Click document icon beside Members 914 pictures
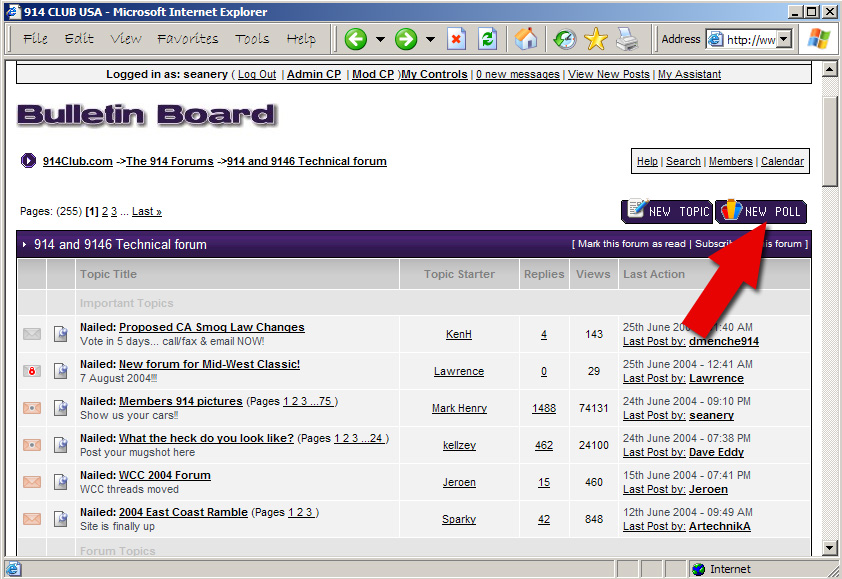The height and width of the screenshot is (579, 842). click(61, 408)
